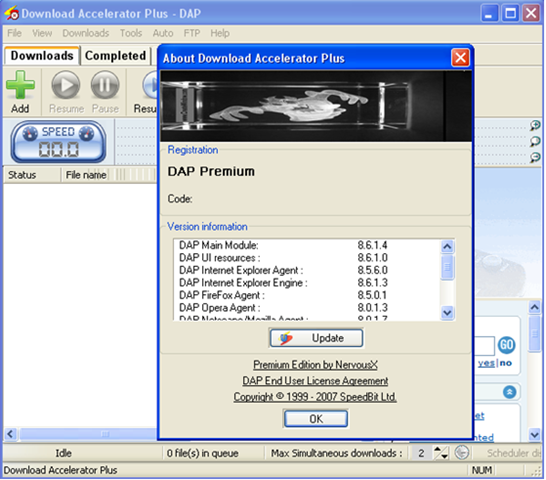Click the glass dragon banner image
The height and width of the screenshot is (480, 546).
coord(316,106)
